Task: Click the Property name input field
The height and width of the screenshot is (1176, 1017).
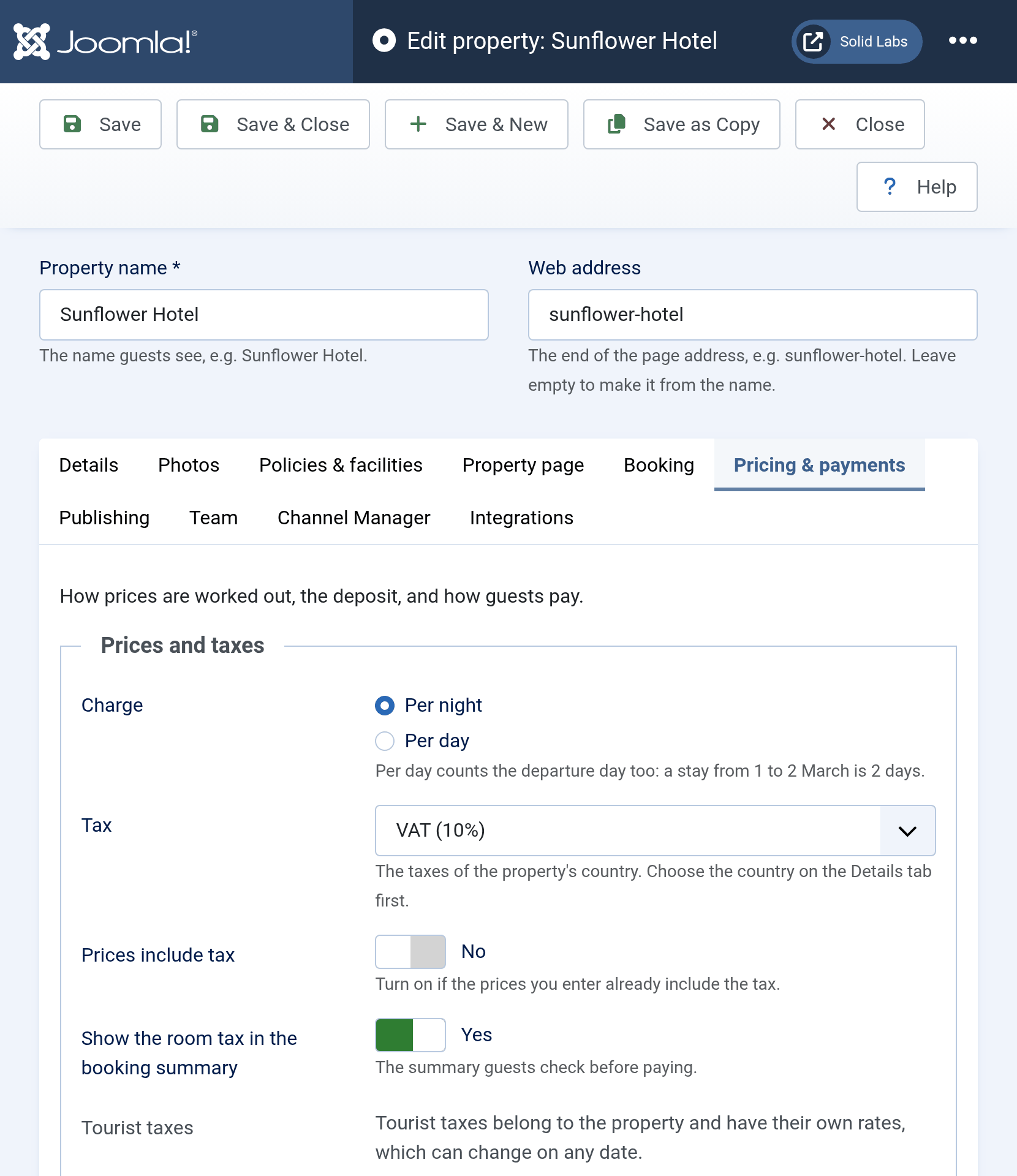Action: (x=264, y=315)
